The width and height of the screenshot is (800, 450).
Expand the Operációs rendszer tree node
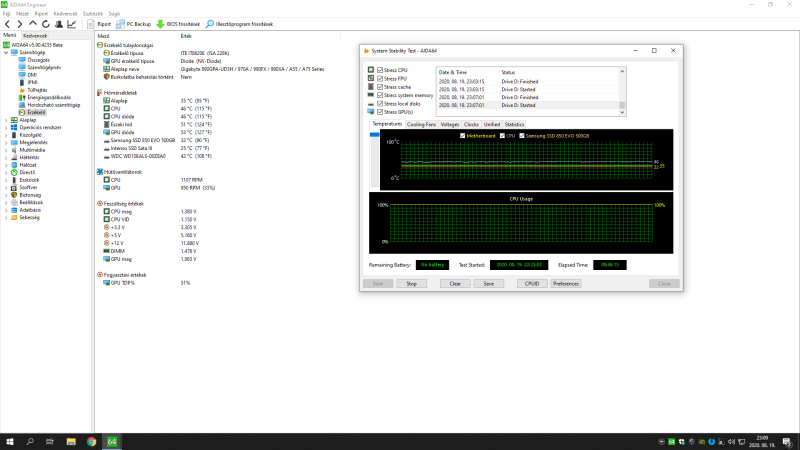(6, 128)
